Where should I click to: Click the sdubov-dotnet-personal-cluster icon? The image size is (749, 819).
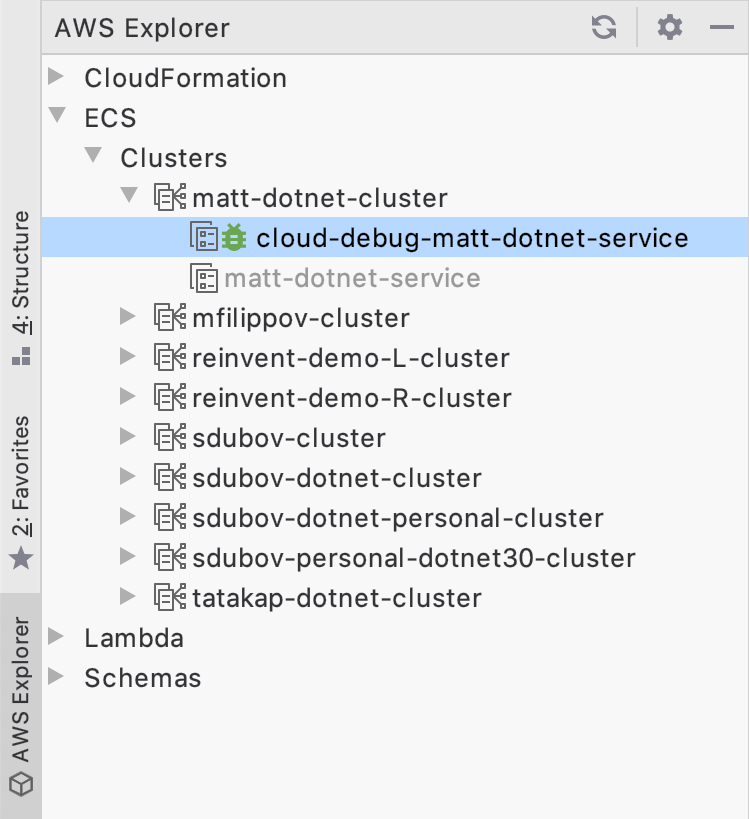[170, 518]
